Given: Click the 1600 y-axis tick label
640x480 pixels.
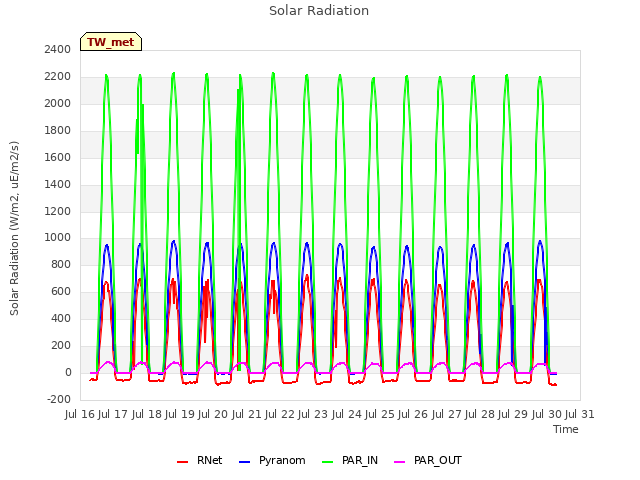Looking at the screenshot, I should [58, 158].
